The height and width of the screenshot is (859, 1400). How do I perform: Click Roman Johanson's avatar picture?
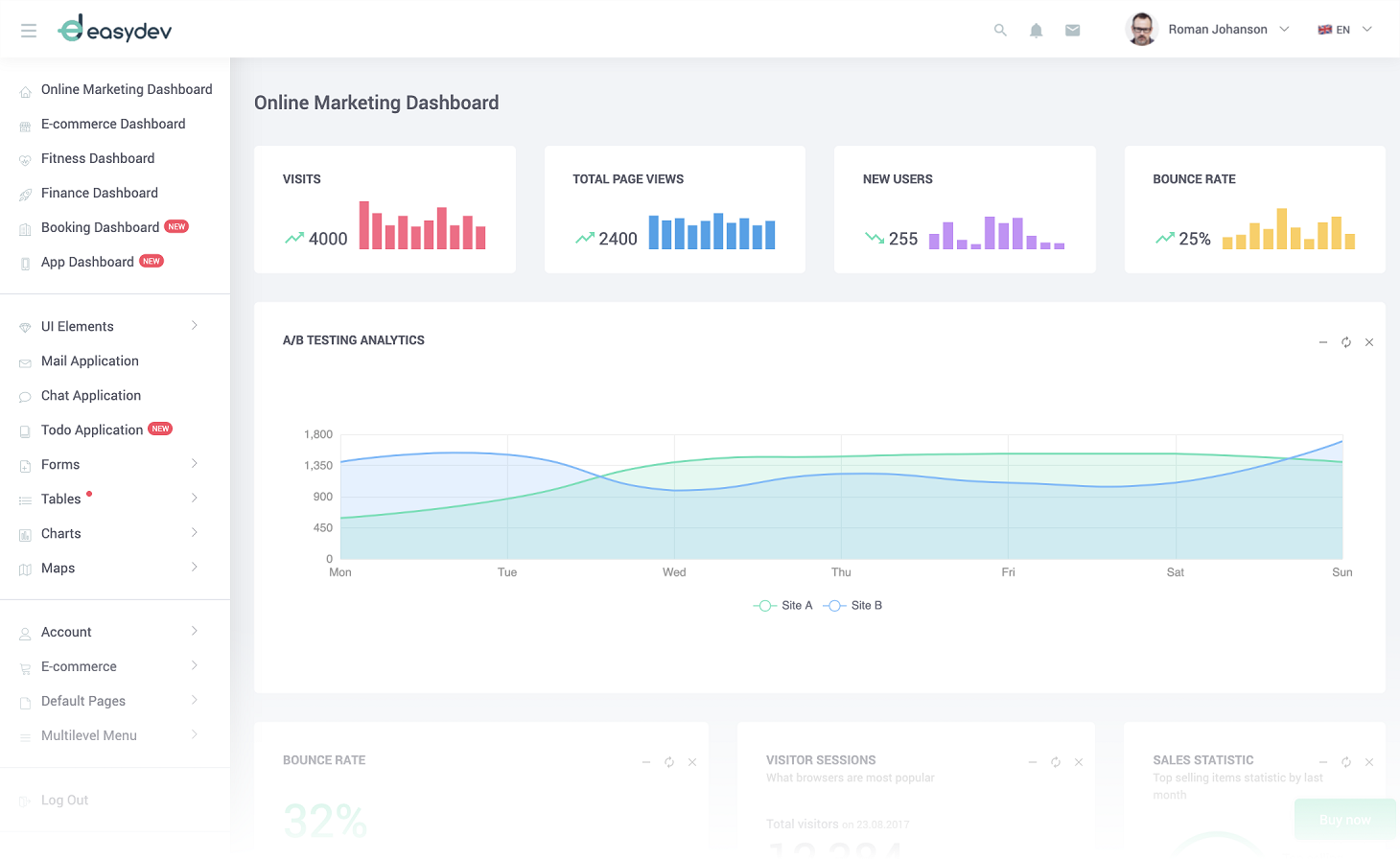1141,30
